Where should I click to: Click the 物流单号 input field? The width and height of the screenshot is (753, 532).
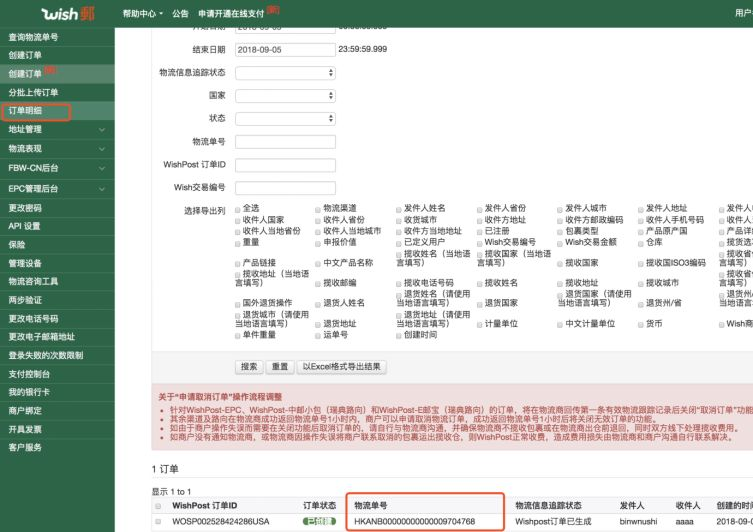(x=285, y=142)
